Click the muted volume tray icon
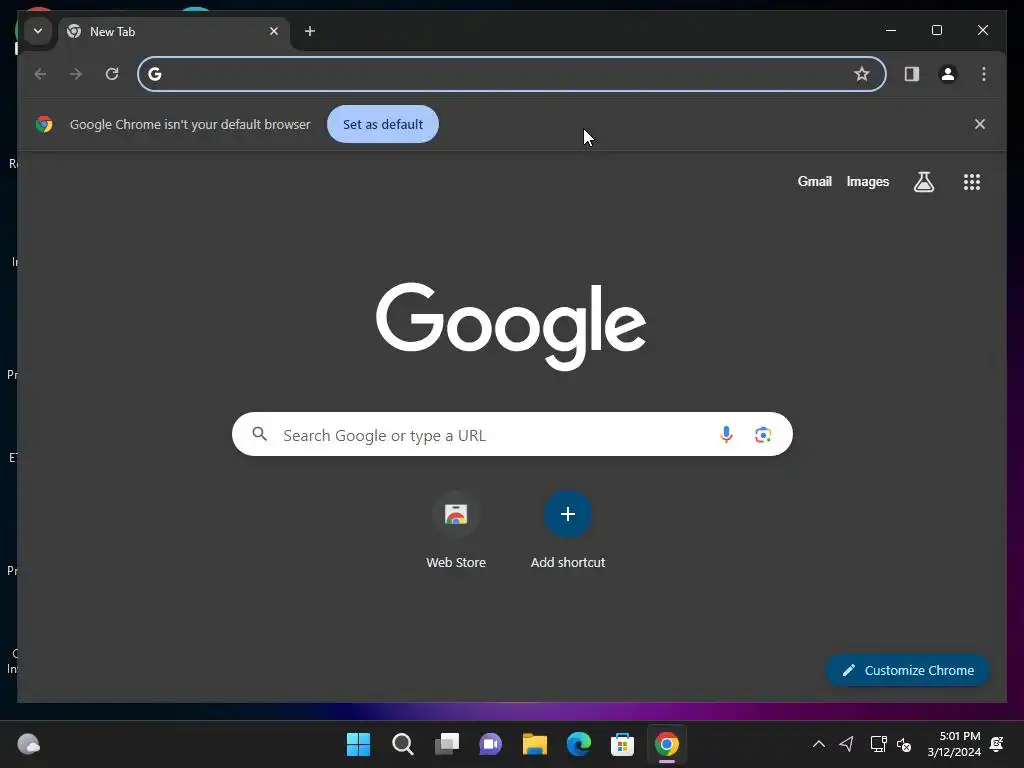Image resolution: width=1024 pixels, height=768 pixels. [904, 744]
